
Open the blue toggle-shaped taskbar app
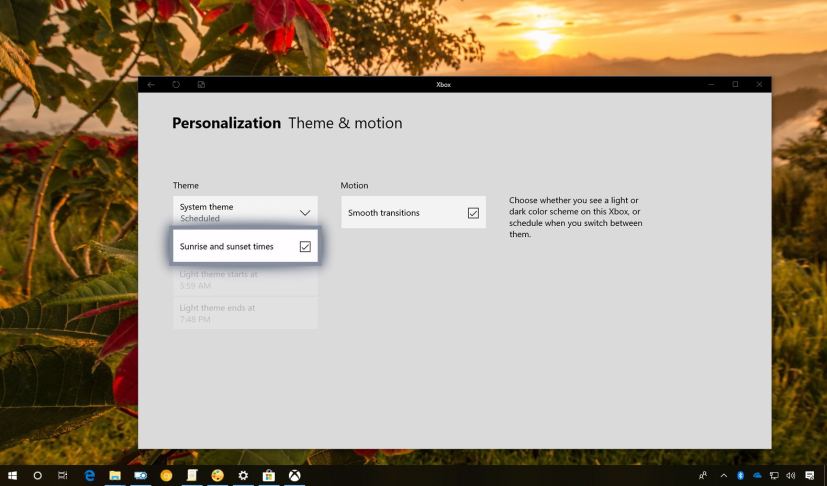click(x=140, y=475)
